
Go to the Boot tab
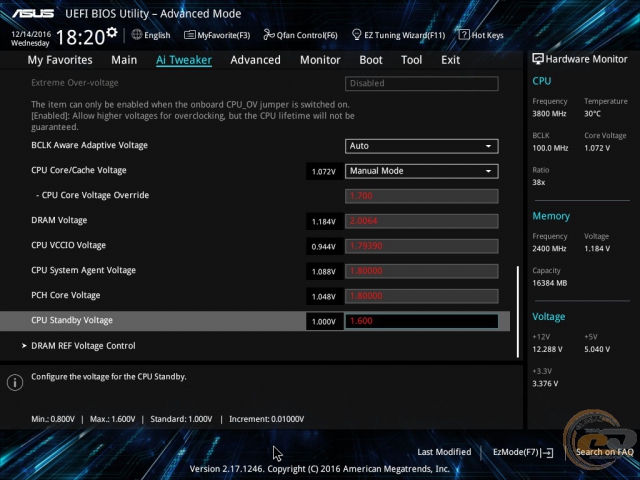click(x=371, y=60)
